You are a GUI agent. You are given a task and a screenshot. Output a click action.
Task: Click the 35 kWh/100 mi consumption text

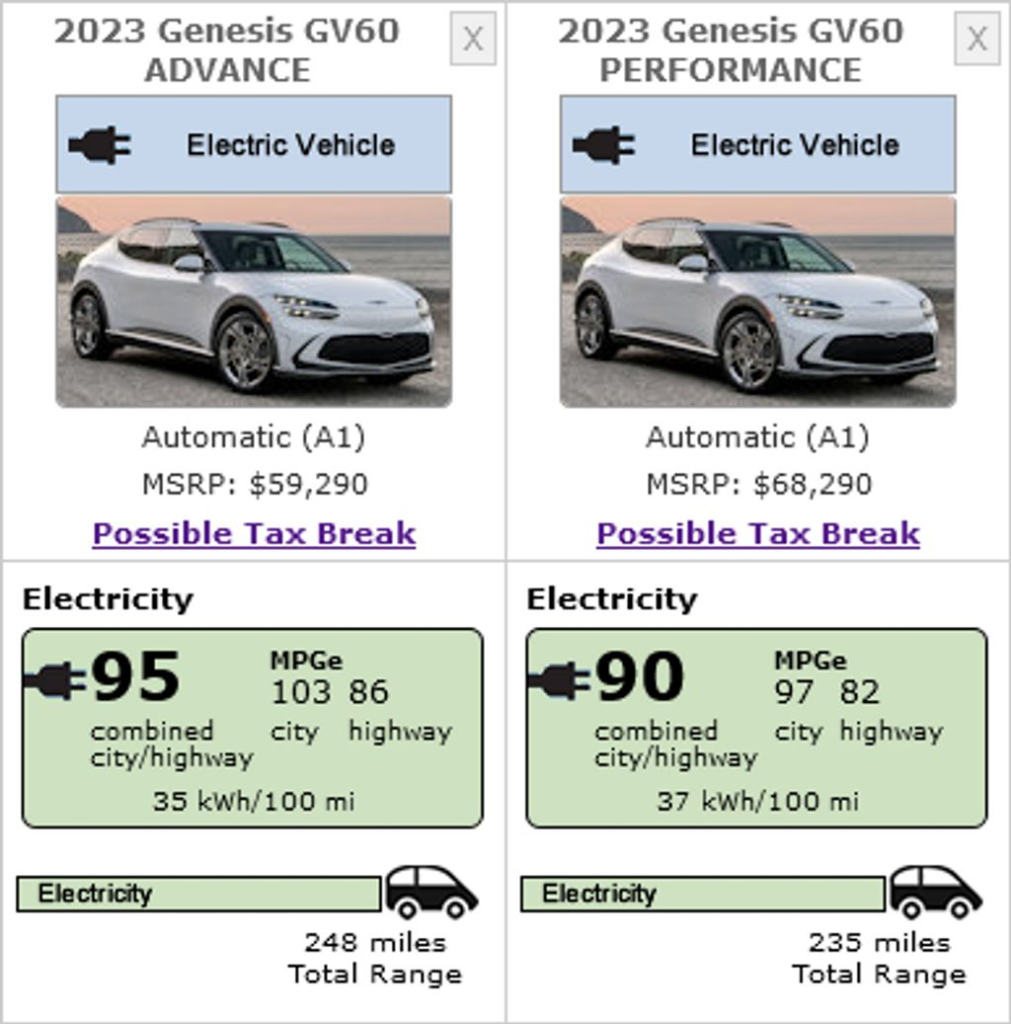coord(253,801)
